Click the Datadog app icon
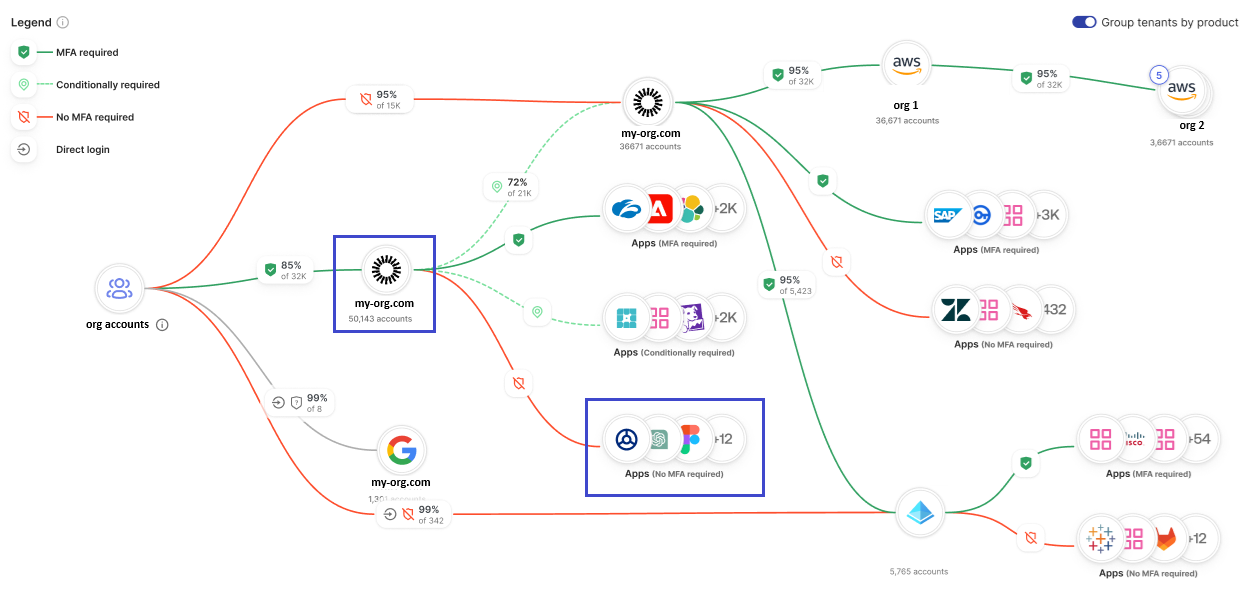 pos(693,318)
